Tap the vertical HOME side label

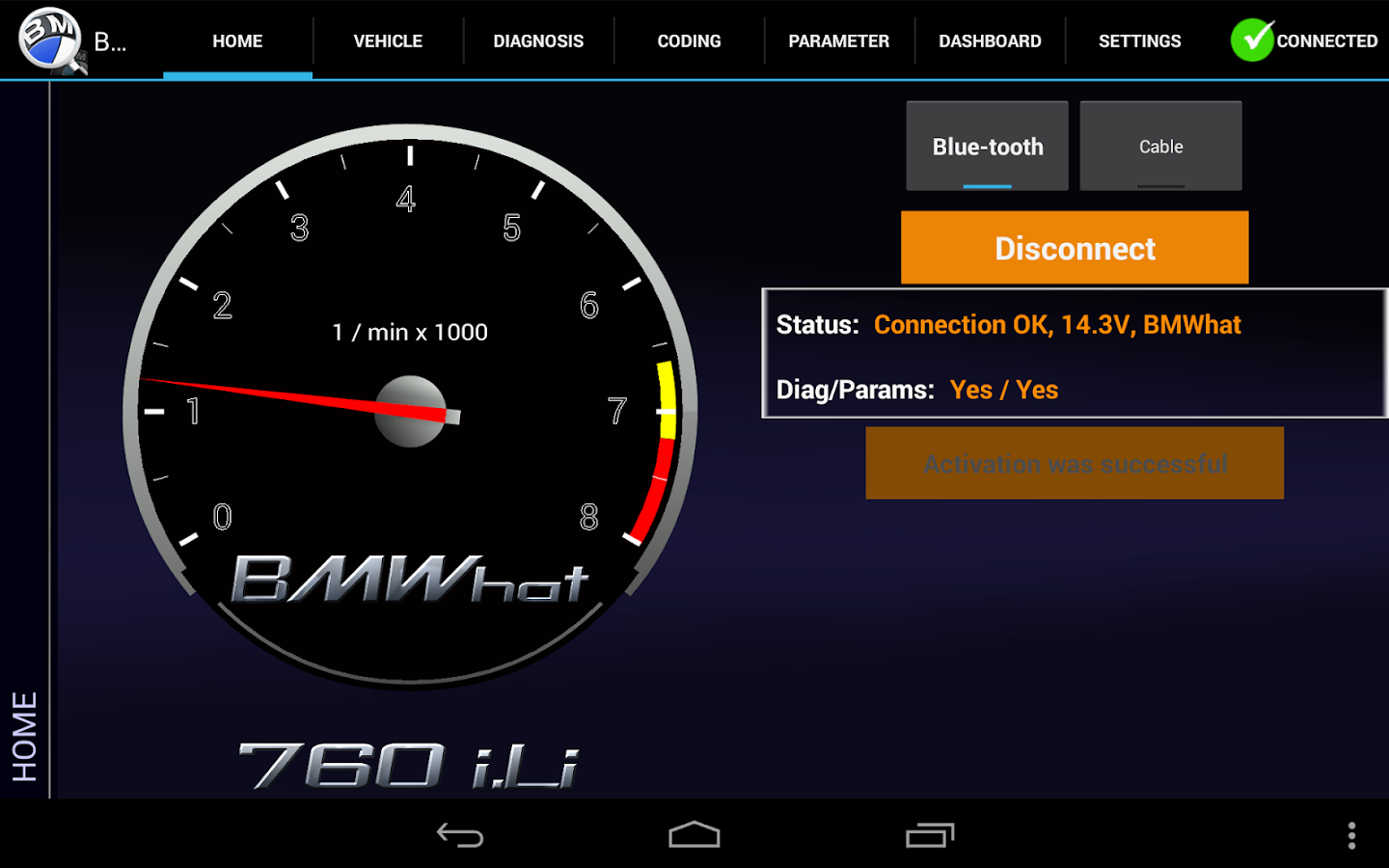click(24, 736)
